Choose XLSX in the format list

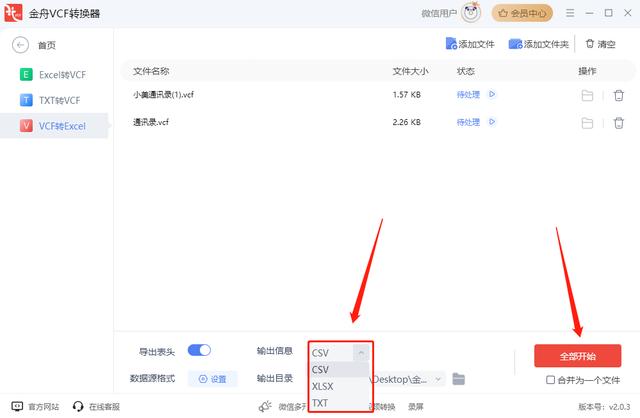click(x=340, y=386)
